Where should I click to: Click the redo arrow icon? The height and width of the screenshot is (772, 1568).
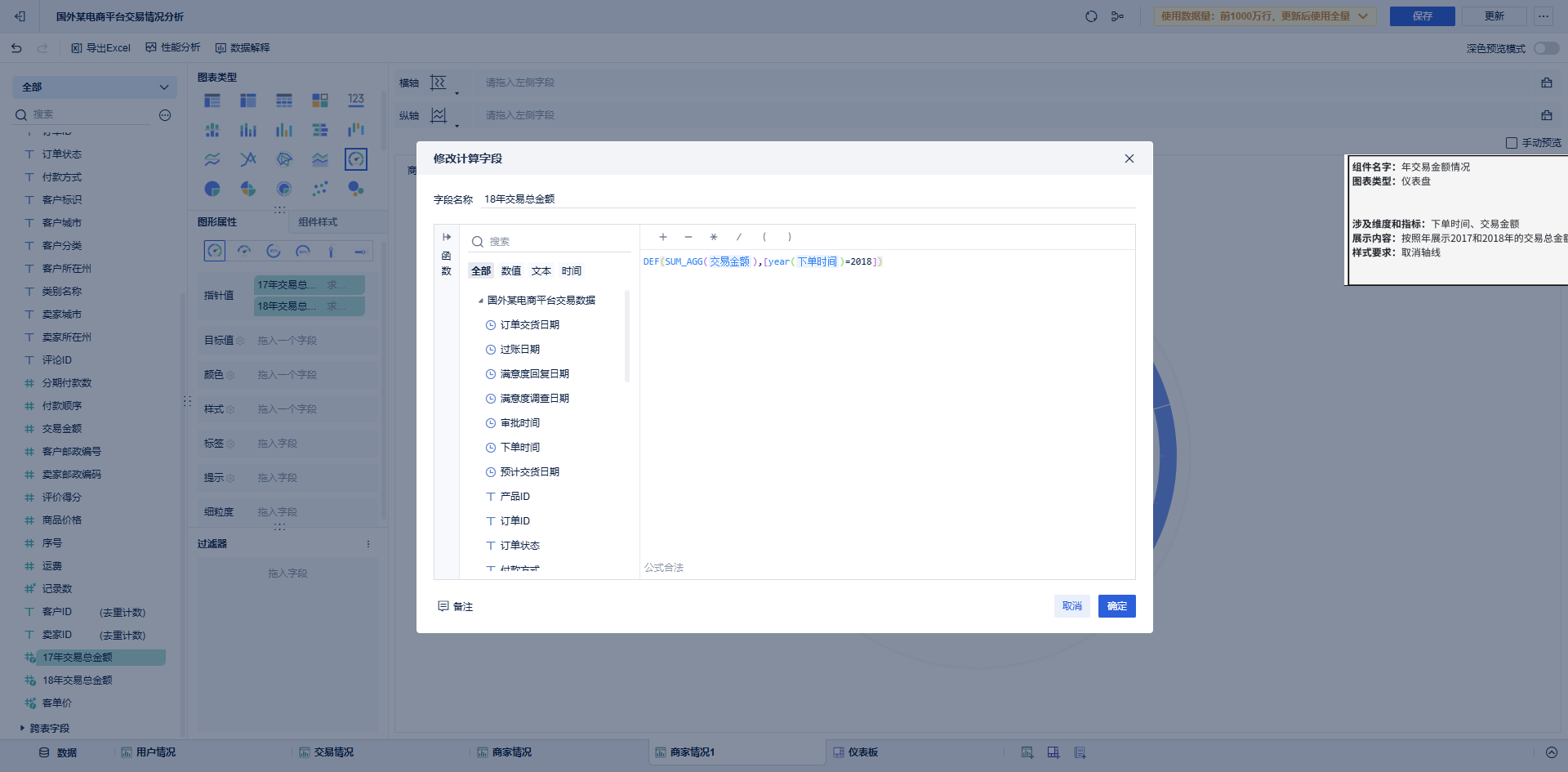pyautogui.click(x=42, y=48)
